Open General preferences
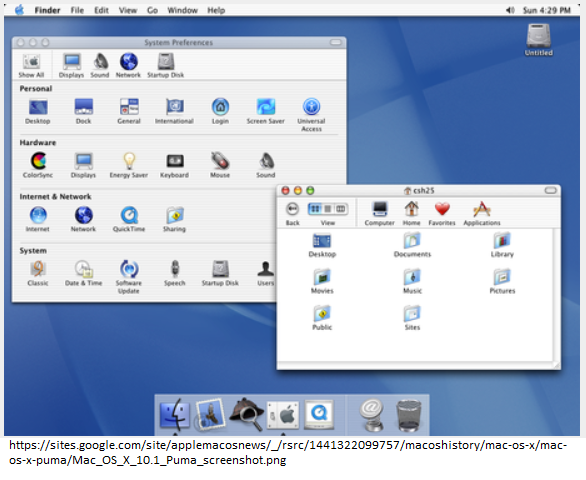 [129, 111]
